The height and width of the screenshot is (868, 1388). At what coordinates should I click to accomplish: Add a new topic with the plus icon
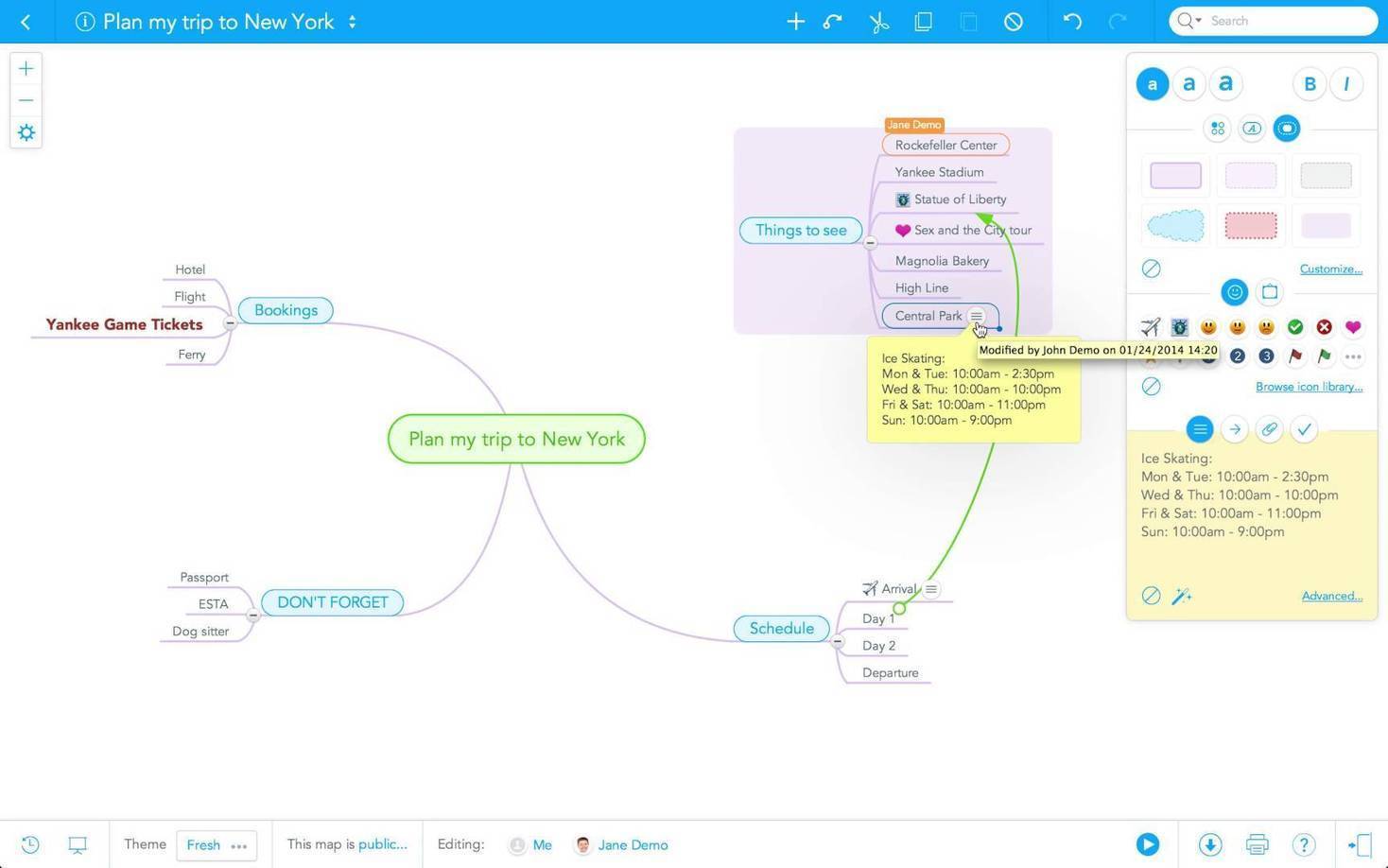point(795,21)
